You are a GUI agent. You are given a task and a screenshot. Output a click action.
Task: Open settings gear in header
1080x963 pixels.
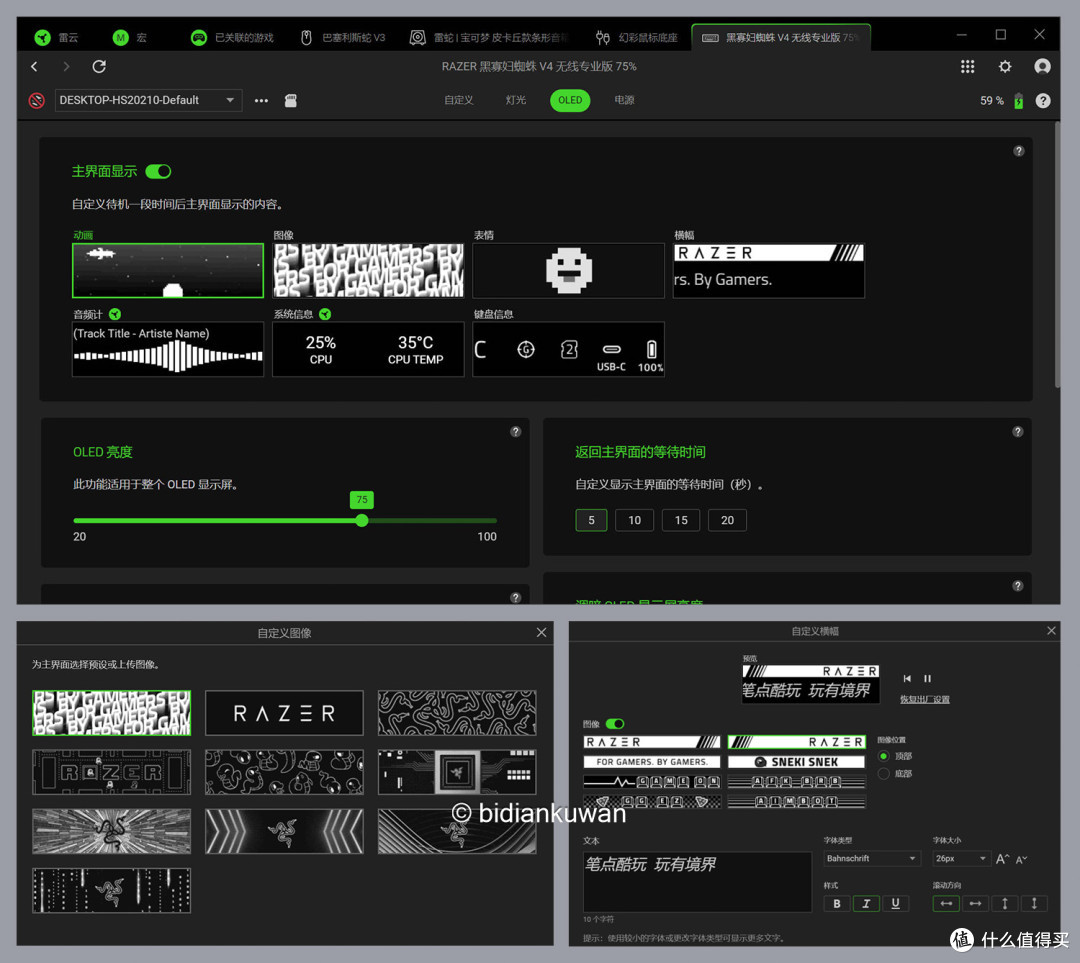pos(1005,66)
